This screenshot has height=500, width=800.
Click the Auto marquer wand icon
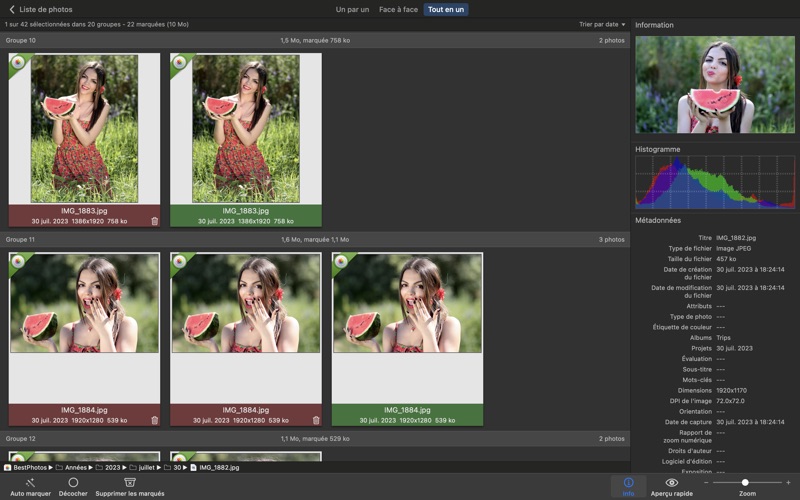point(30,482)
